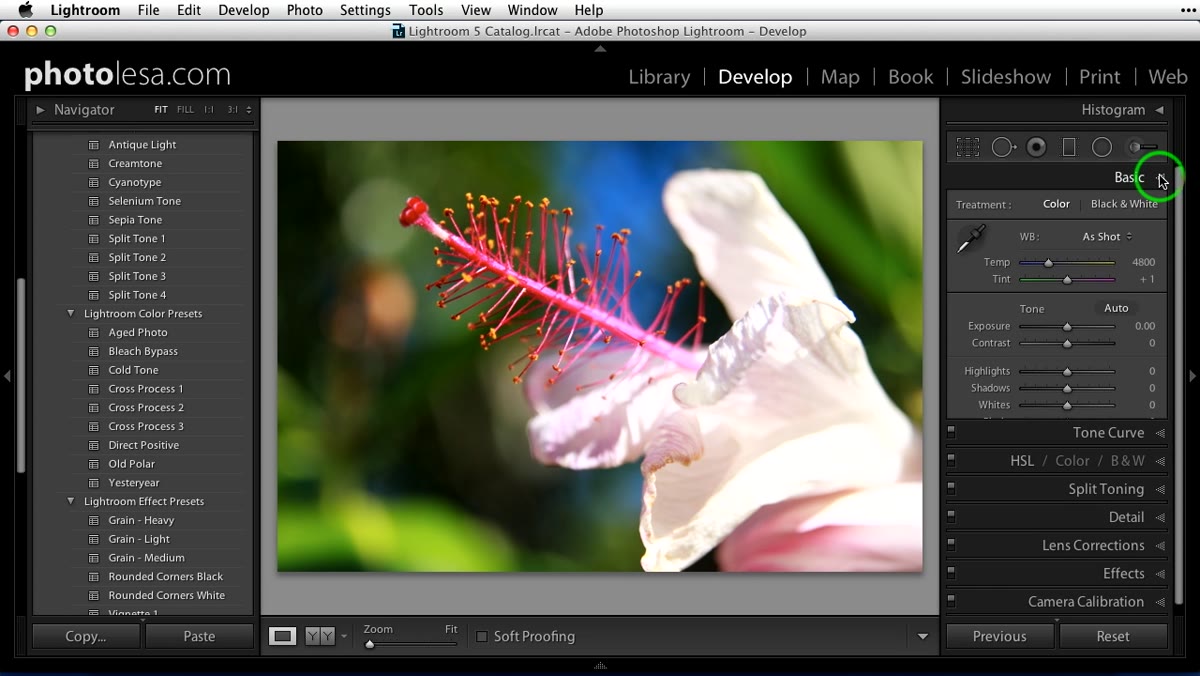Toggle the Tone Curve panel switch
Screen dimensions: 1200x676
[x=951, y=433]
